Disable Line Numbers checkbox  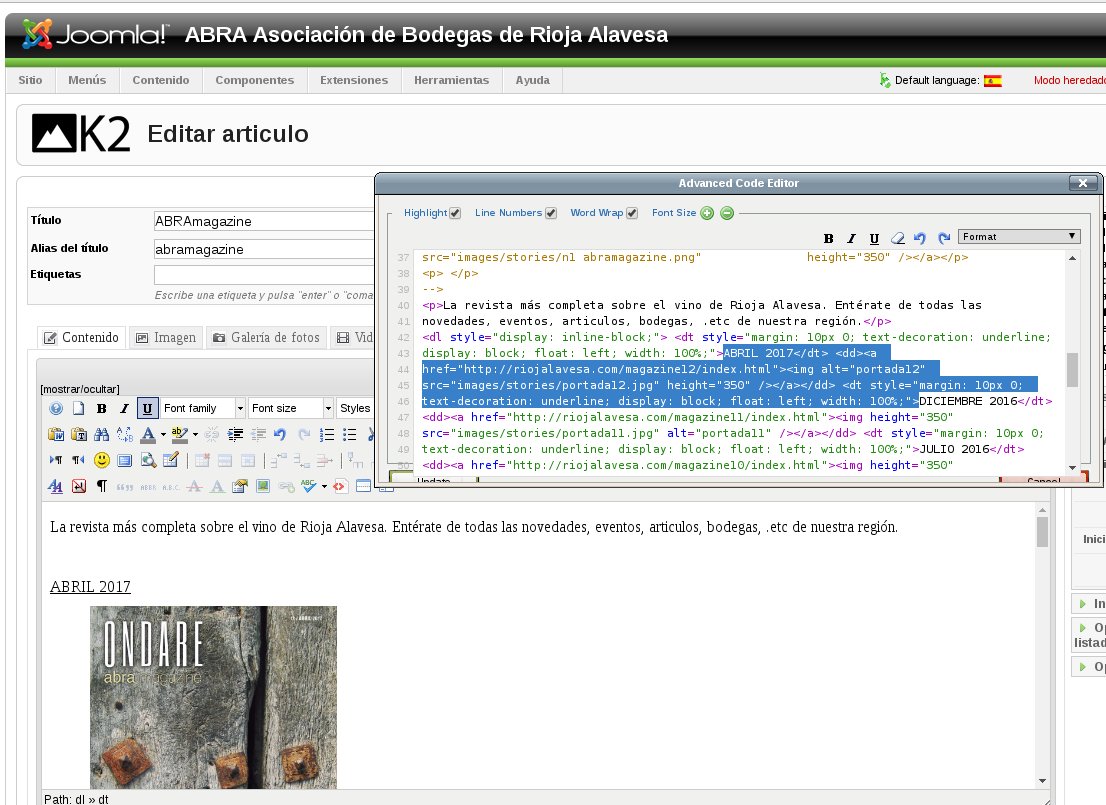pos(551,213)
